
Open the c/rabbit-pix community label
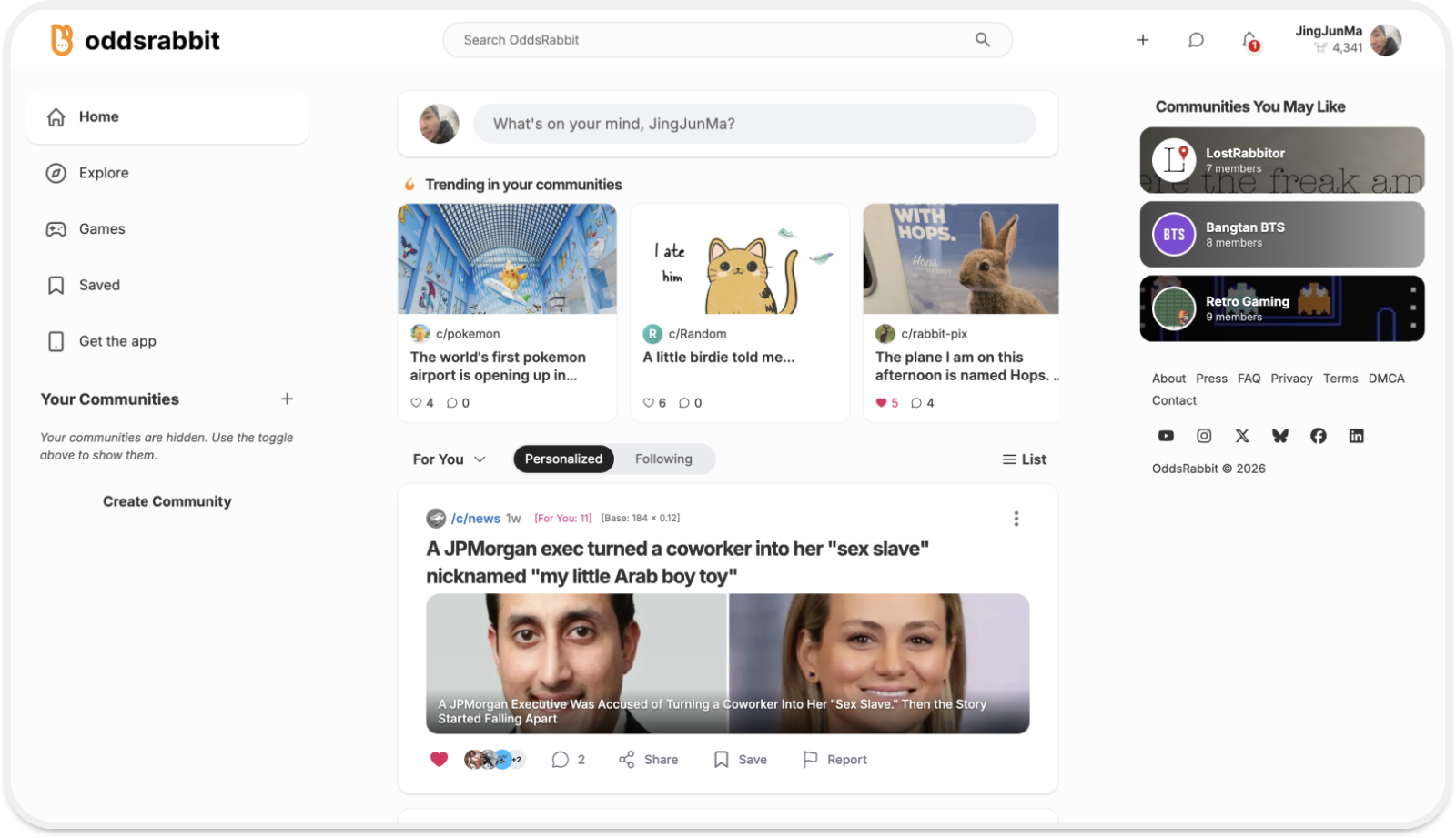[934, 334]
